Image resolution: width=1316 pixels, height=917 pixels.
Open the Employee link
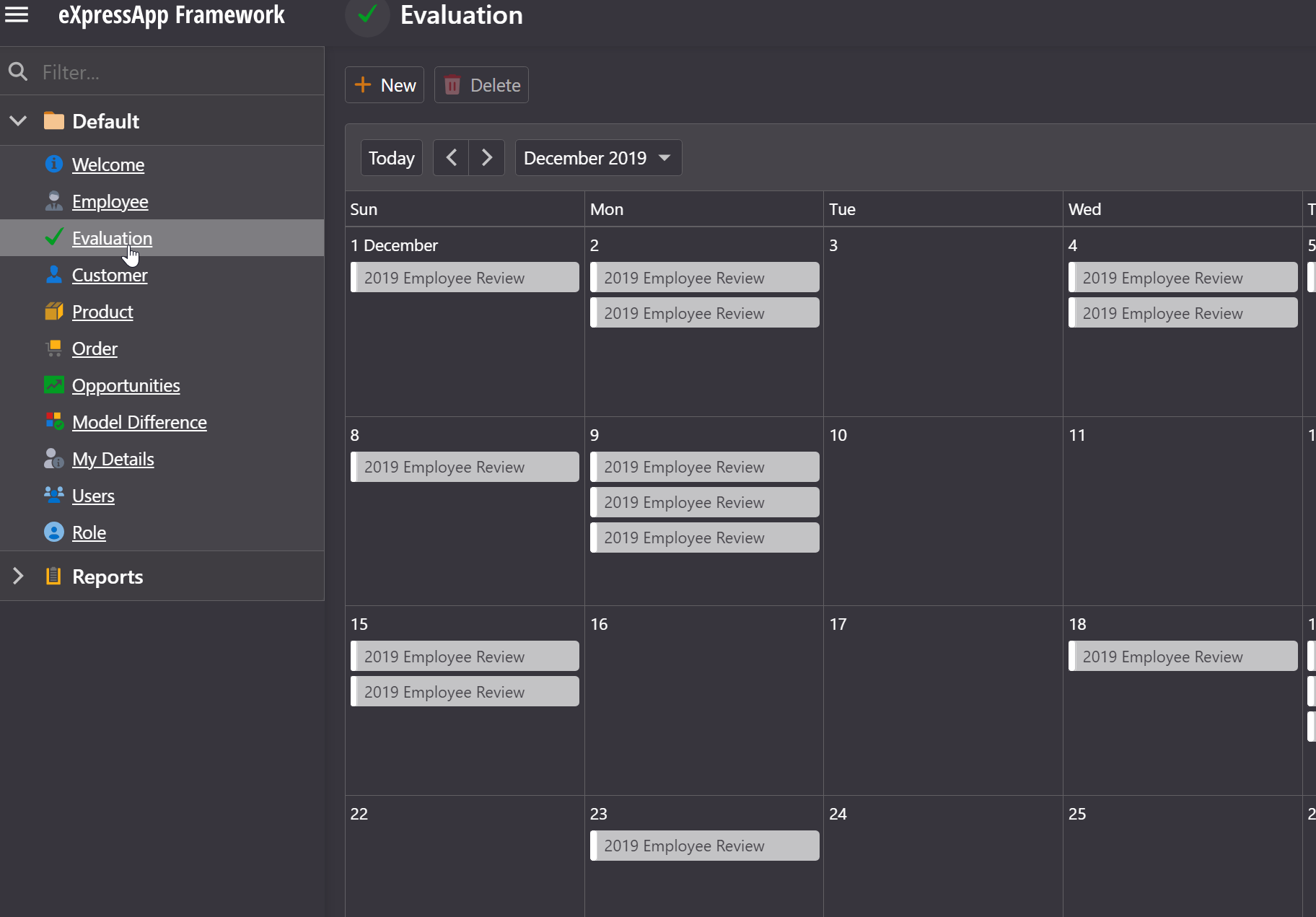click(x=110, y=201)
